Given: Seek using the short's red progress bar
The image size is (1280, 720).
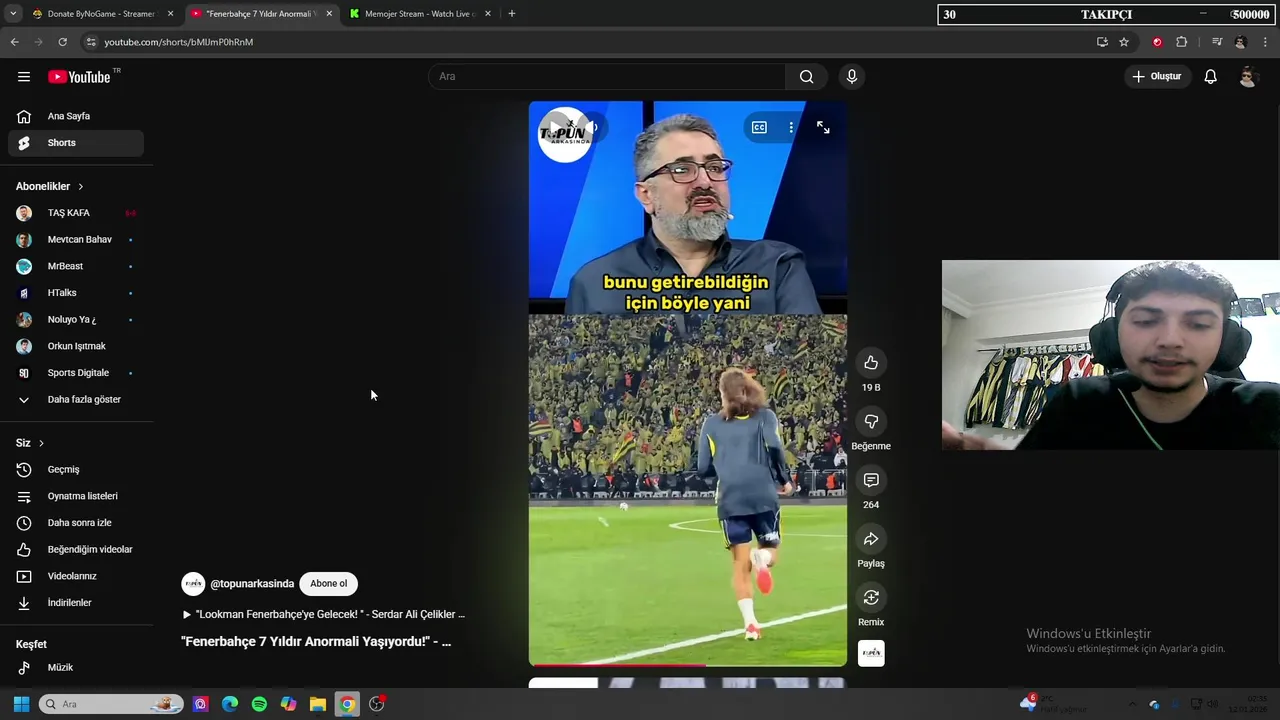Looking at the screenshot, I should 687,664.
